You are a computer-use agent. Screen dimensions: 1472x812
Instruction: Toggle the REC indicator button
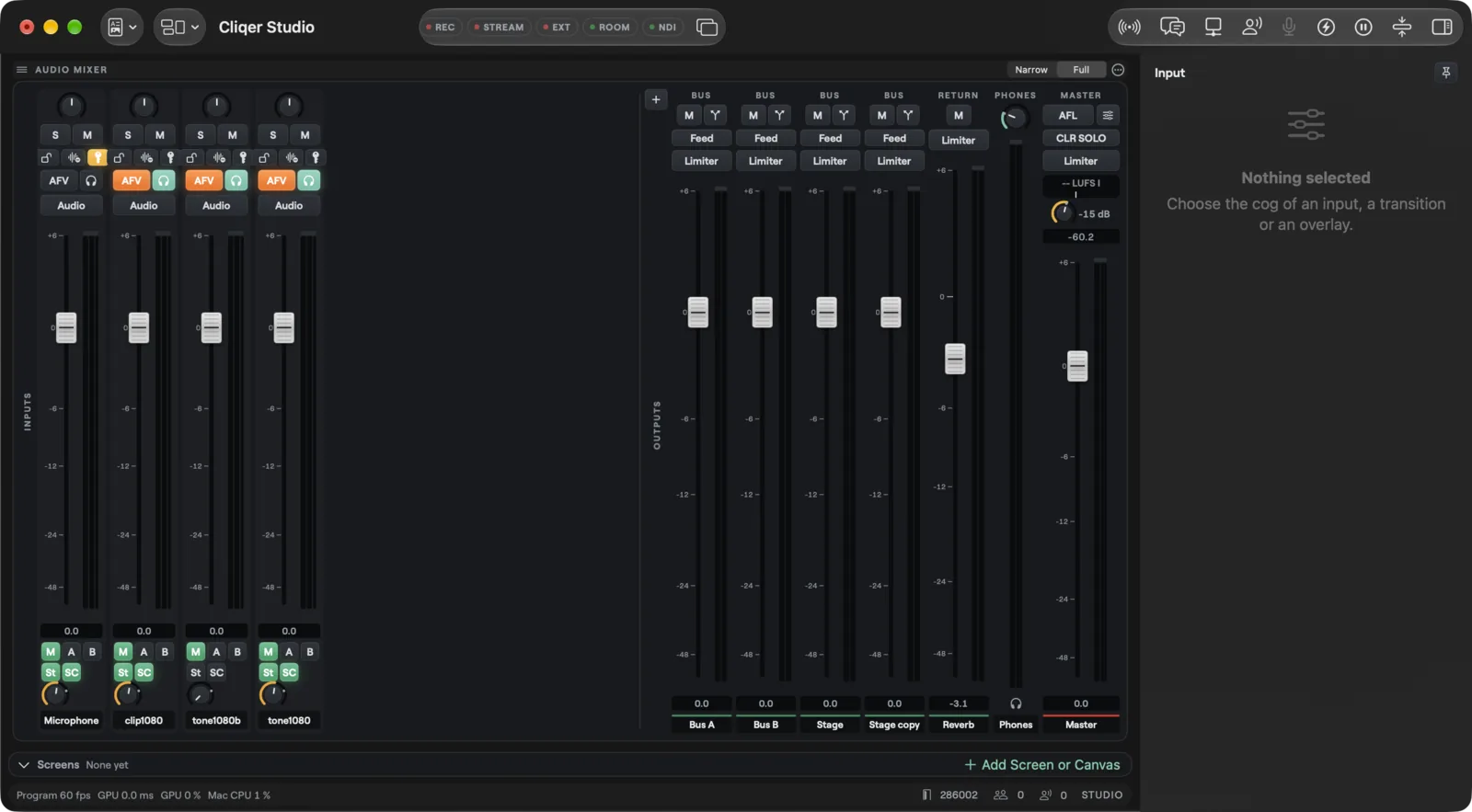click(x=441, y=28)
